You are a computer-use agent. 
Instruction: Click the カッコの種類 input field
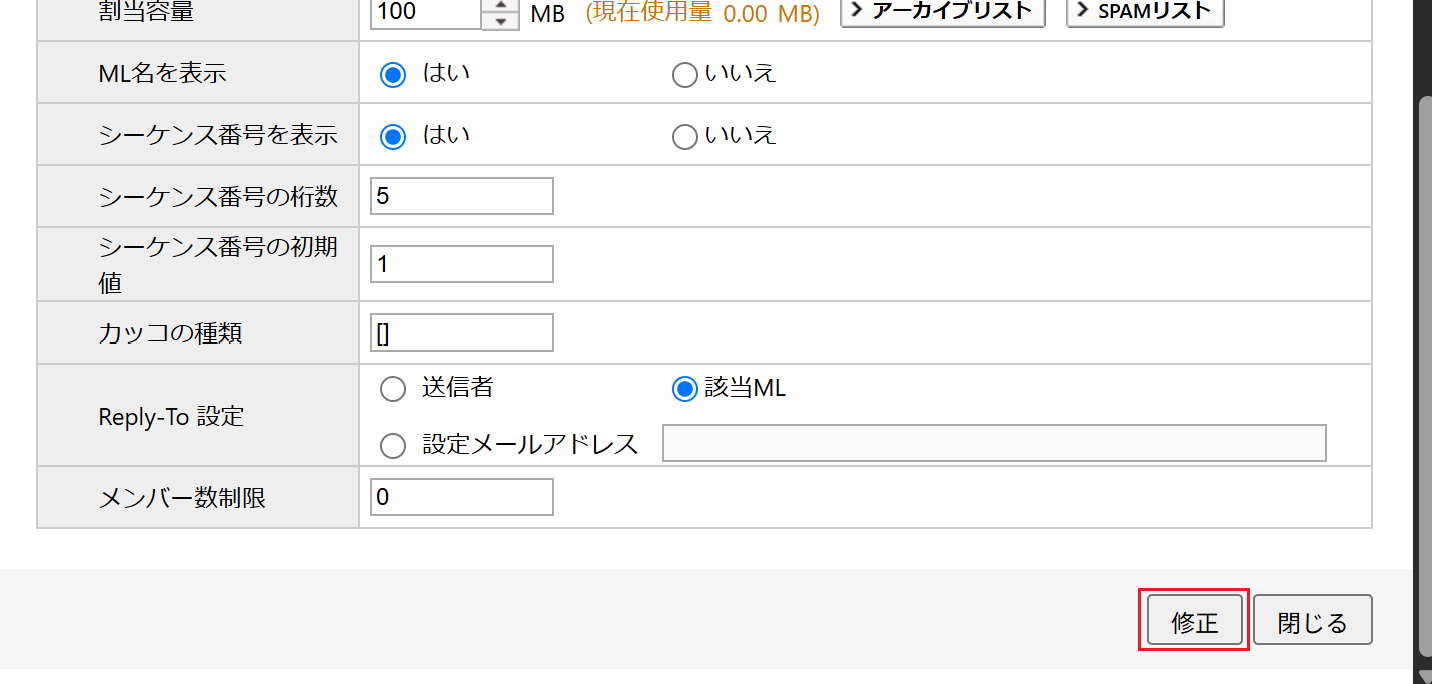coord(461,333)
